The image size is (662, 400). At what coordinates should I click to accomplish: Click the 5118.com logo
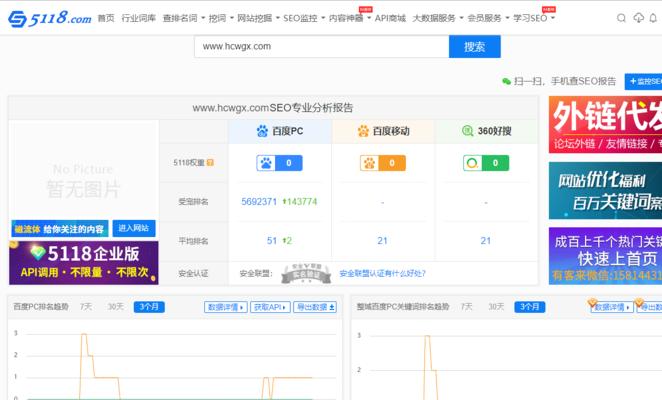pos(50,18)
